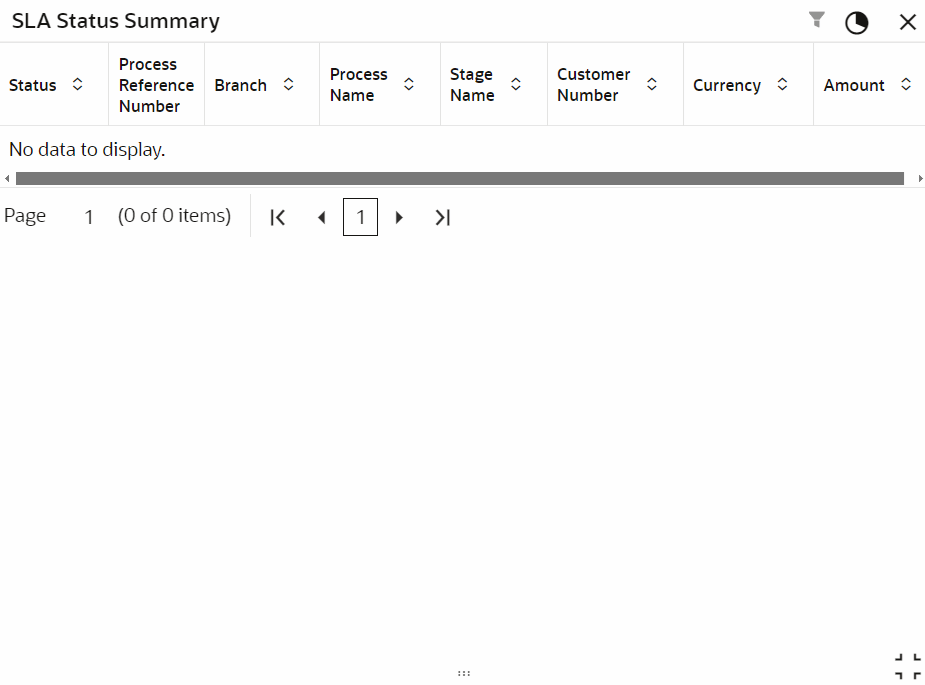The width and height of the screenshot is (925, 685).
Task: Select the Customer Number column header
Action: (x=594, y=84)
